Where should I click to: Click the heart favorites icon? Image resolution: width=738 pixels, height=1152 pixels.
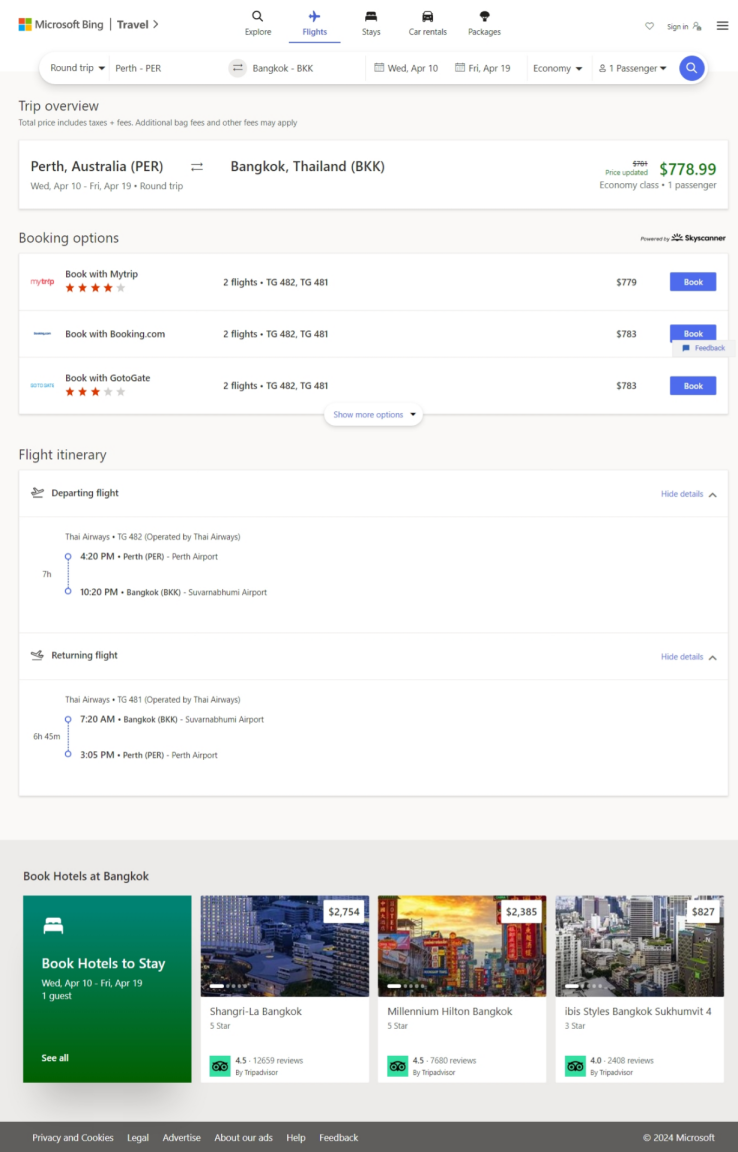(x=649, y=26)
